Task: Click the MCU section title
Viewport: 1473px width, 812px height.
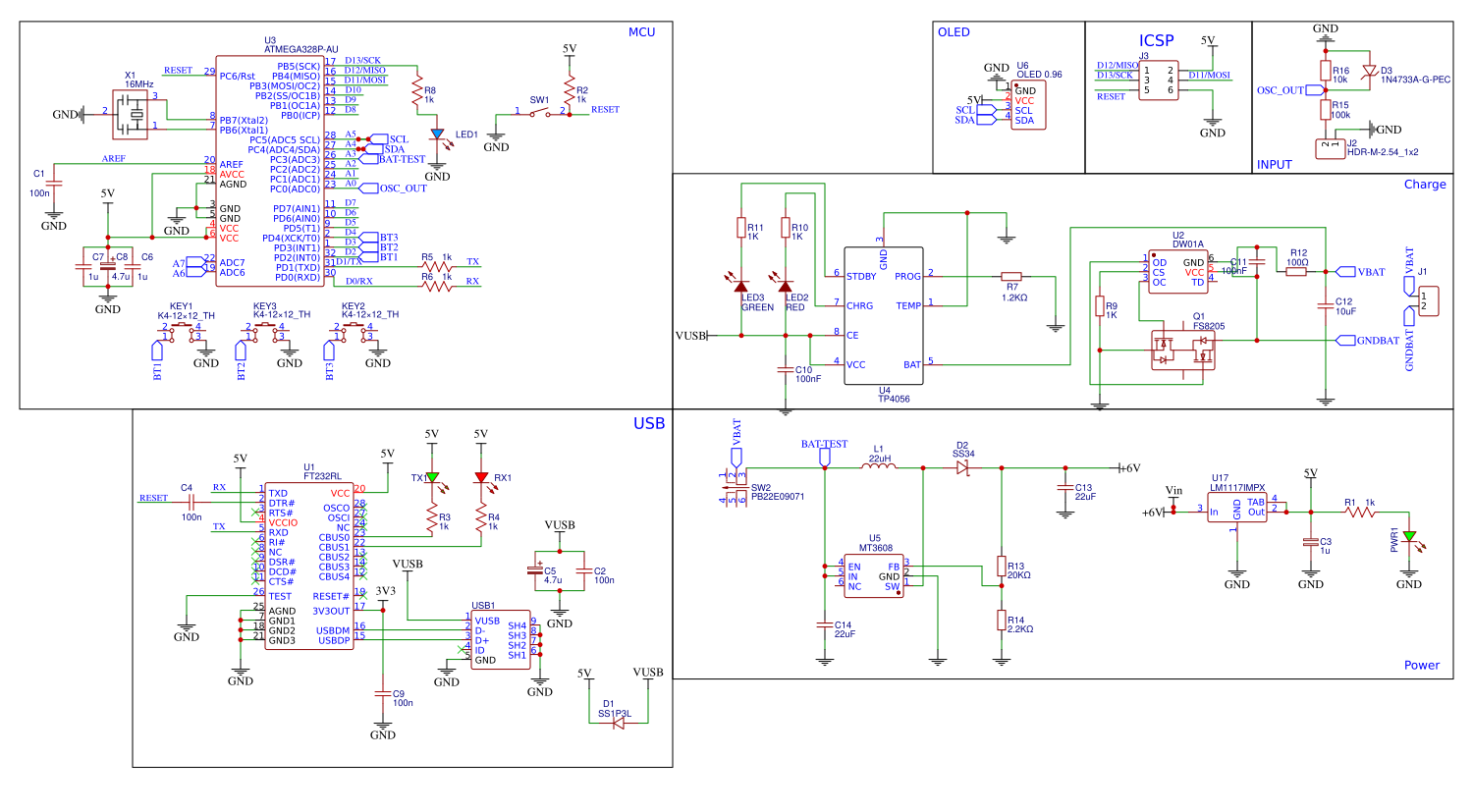Action: [x=641, y=32]
